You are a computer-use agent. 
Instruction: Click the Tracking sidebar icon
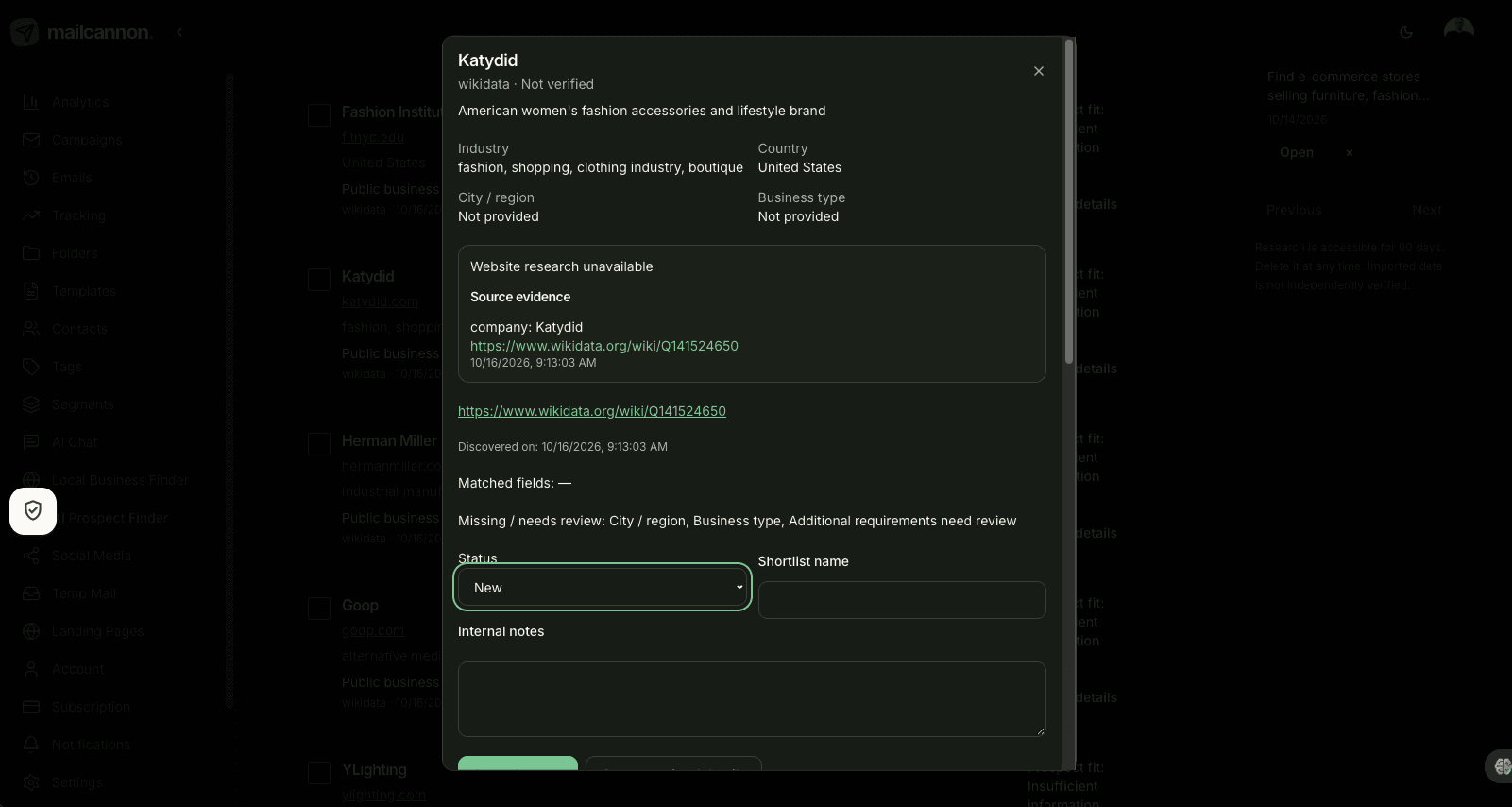pos(31,215)
